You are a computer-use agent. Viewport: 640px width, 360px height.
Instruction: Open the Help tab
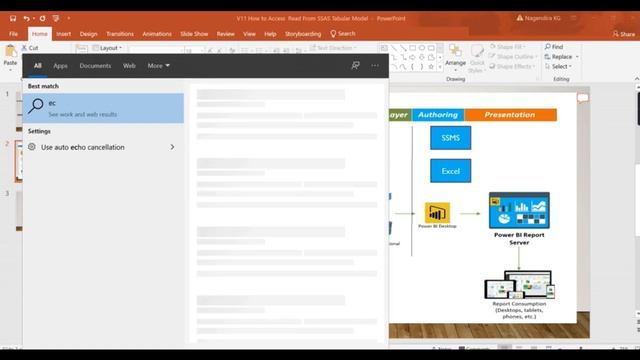coord(270,34)
